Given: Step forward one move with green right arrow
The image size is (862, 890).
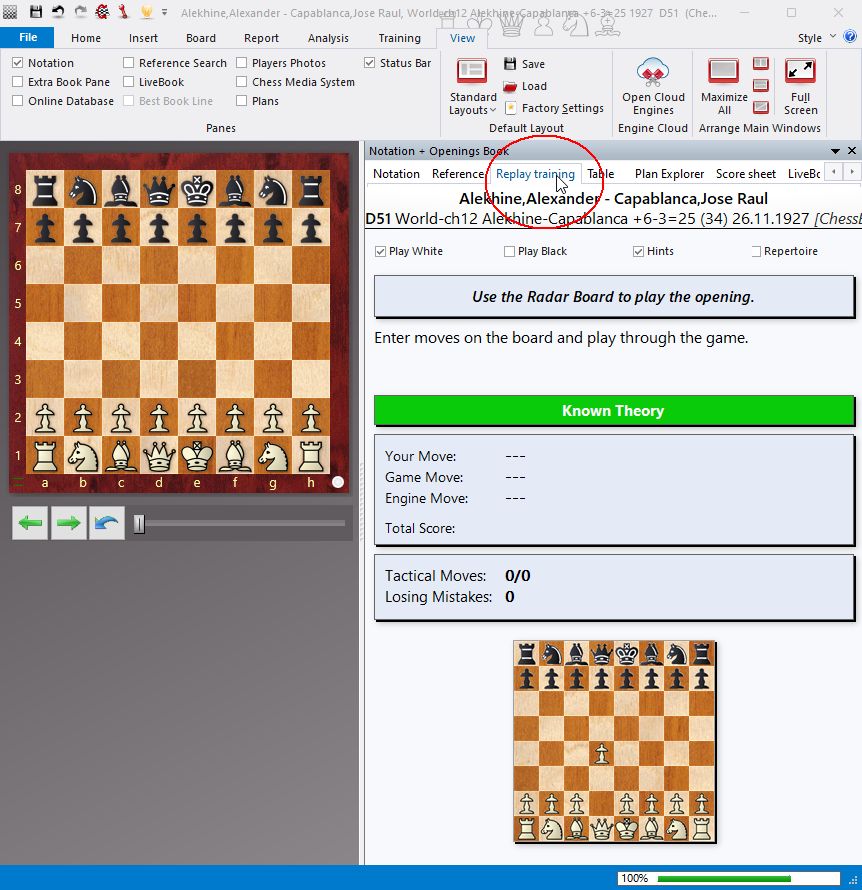Looking at the screenshot, I should point(69,523).
